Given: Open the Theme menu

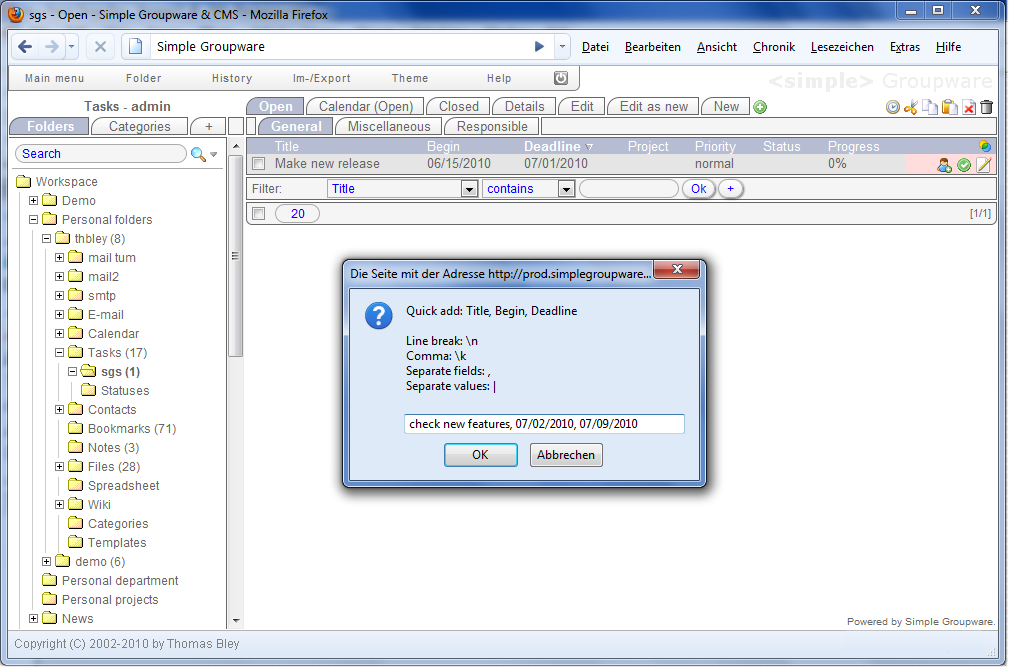Looking at the screenshot, I should (x=410, y=79).
